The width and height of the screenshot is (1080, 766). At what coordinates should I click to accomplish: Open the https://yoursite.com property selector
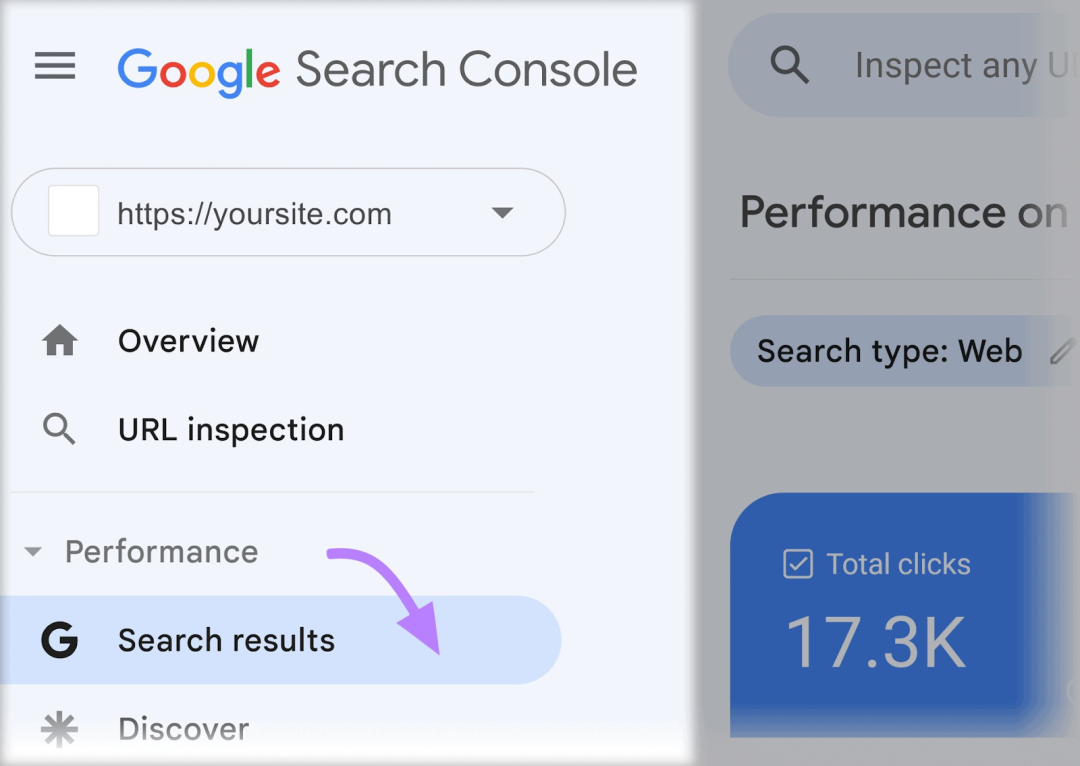(289, 212)
